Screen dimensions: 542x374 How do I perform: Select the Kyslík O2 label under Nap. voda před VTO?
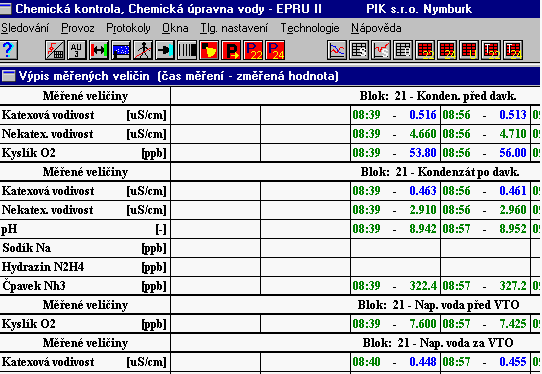click(84, 324)
